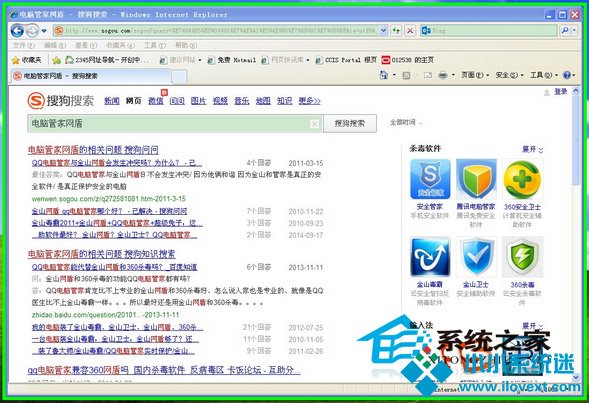Switch to the 新闻 search category
Viewport: 589px width, 403px height.
pos(112,101)
